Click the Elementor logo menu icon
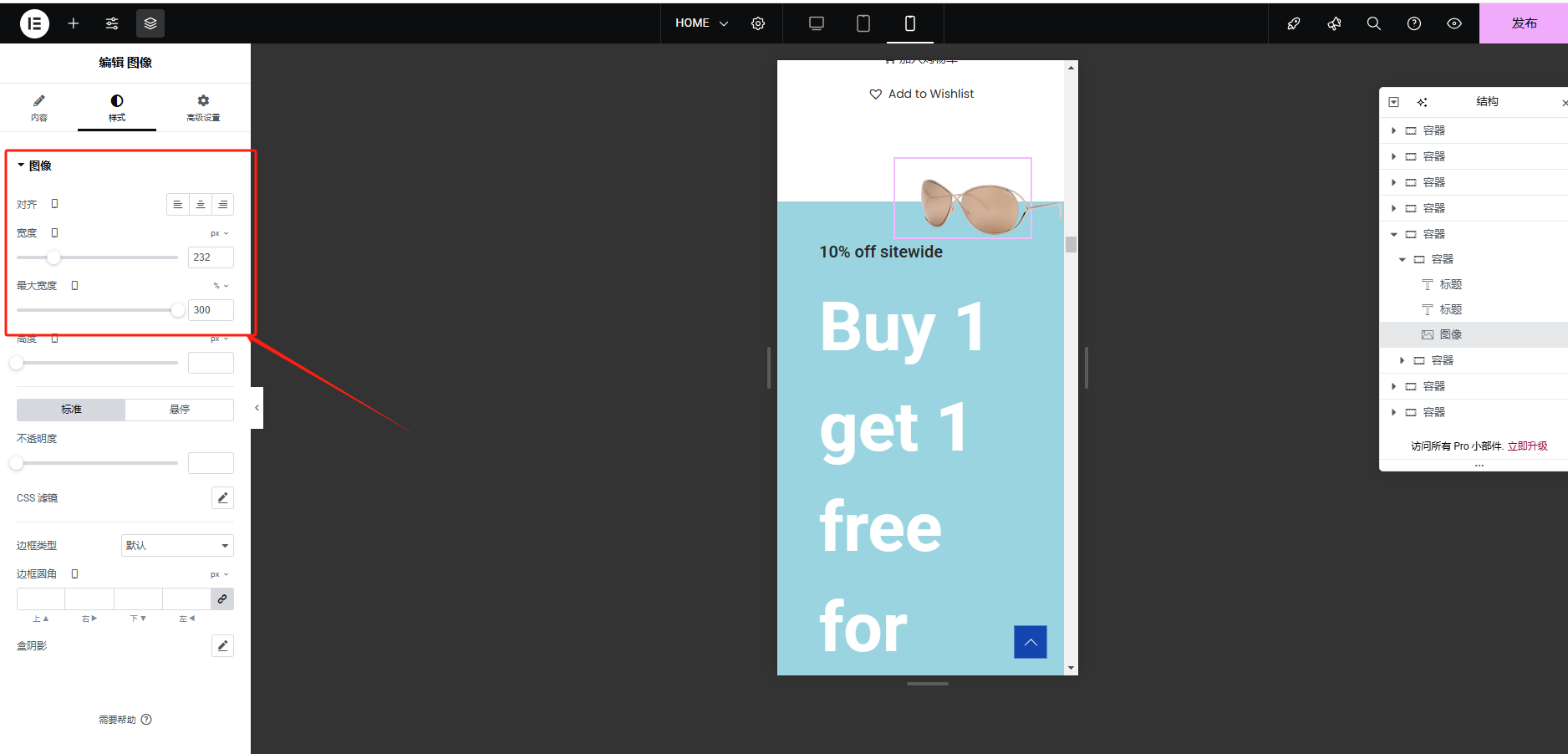This screenshot has height=754, width=1568. [x=34, y=23]
